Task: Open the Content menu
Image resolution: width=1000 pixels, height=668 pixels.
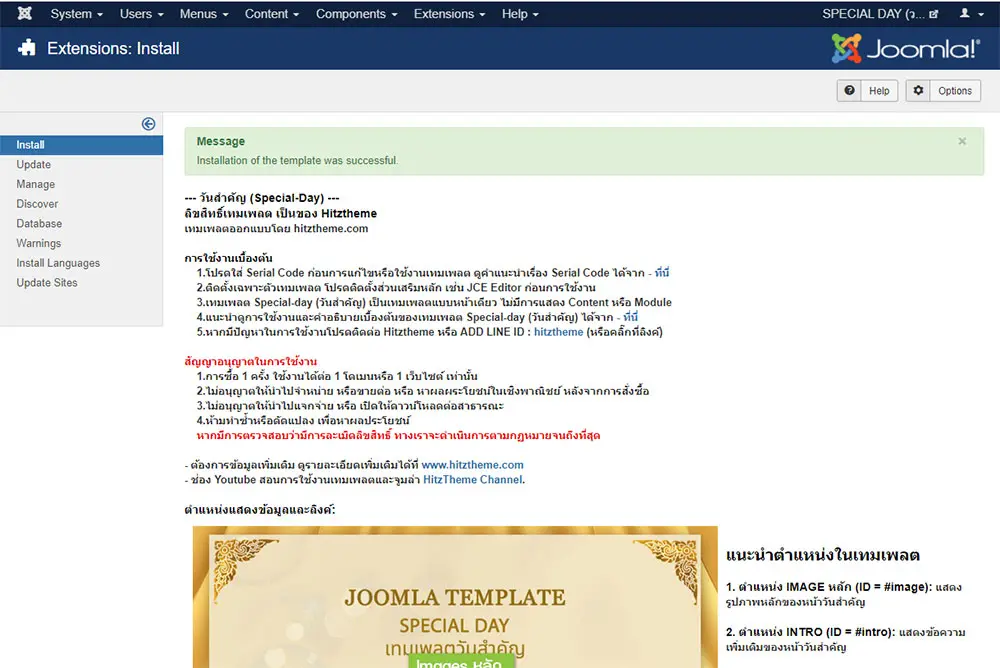Action: tap(273, 14)
